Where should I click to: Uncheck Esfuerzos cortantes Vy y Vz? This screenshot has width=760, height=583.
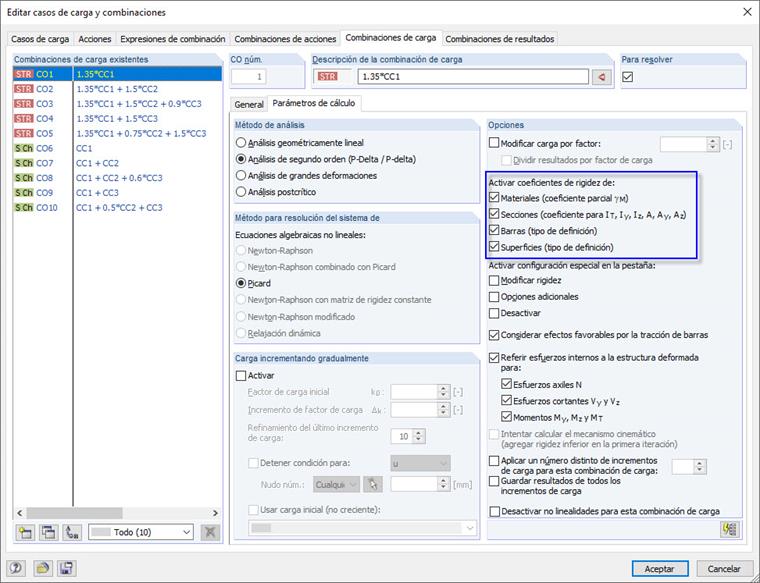[507, 401]
